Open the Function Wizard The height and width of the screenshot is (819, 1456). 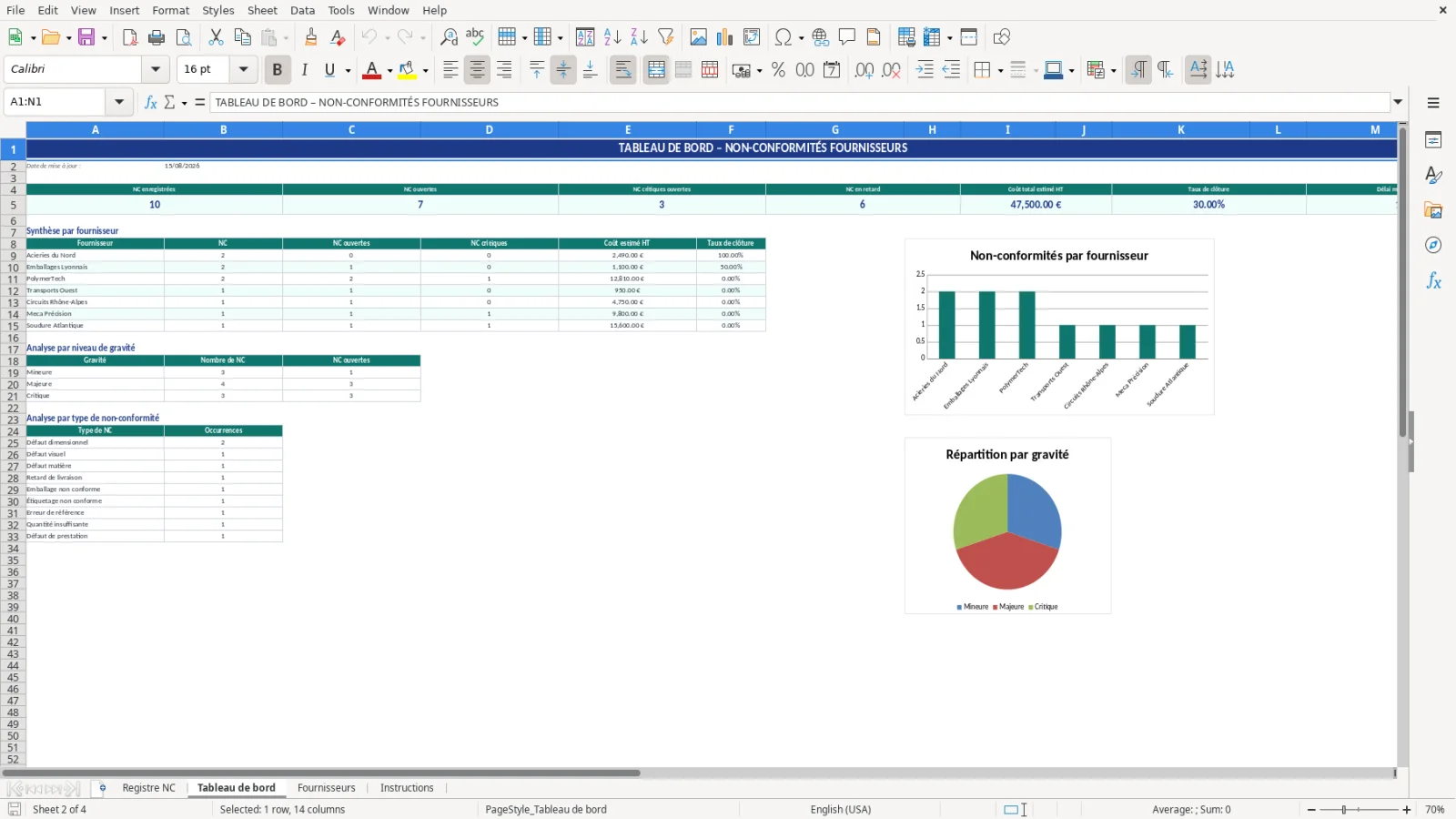point(151,102)
